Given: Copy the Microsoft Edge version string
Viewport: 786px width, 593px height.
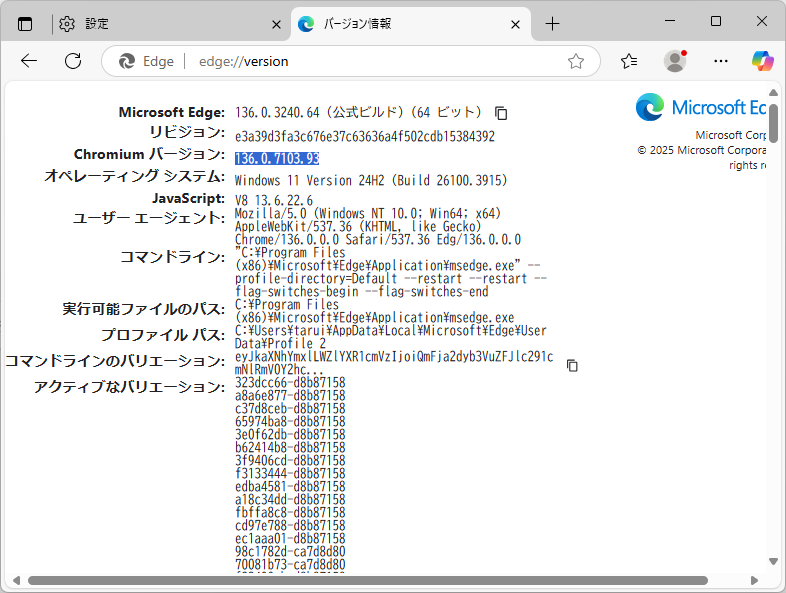Looking at the screenshot, I should point(501,113).
